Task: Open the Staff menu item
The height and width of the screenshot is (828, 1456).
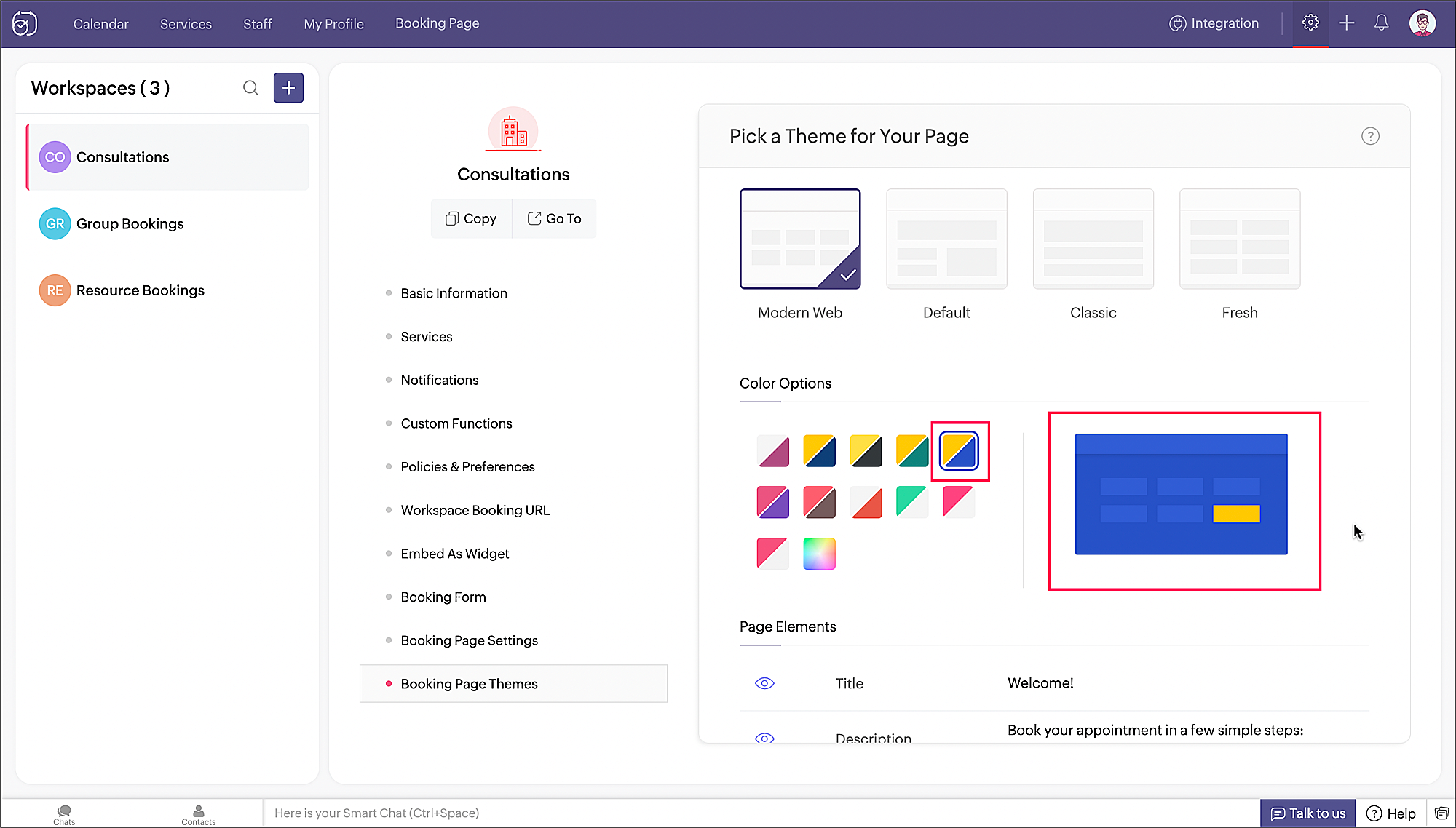Action: 257,24
